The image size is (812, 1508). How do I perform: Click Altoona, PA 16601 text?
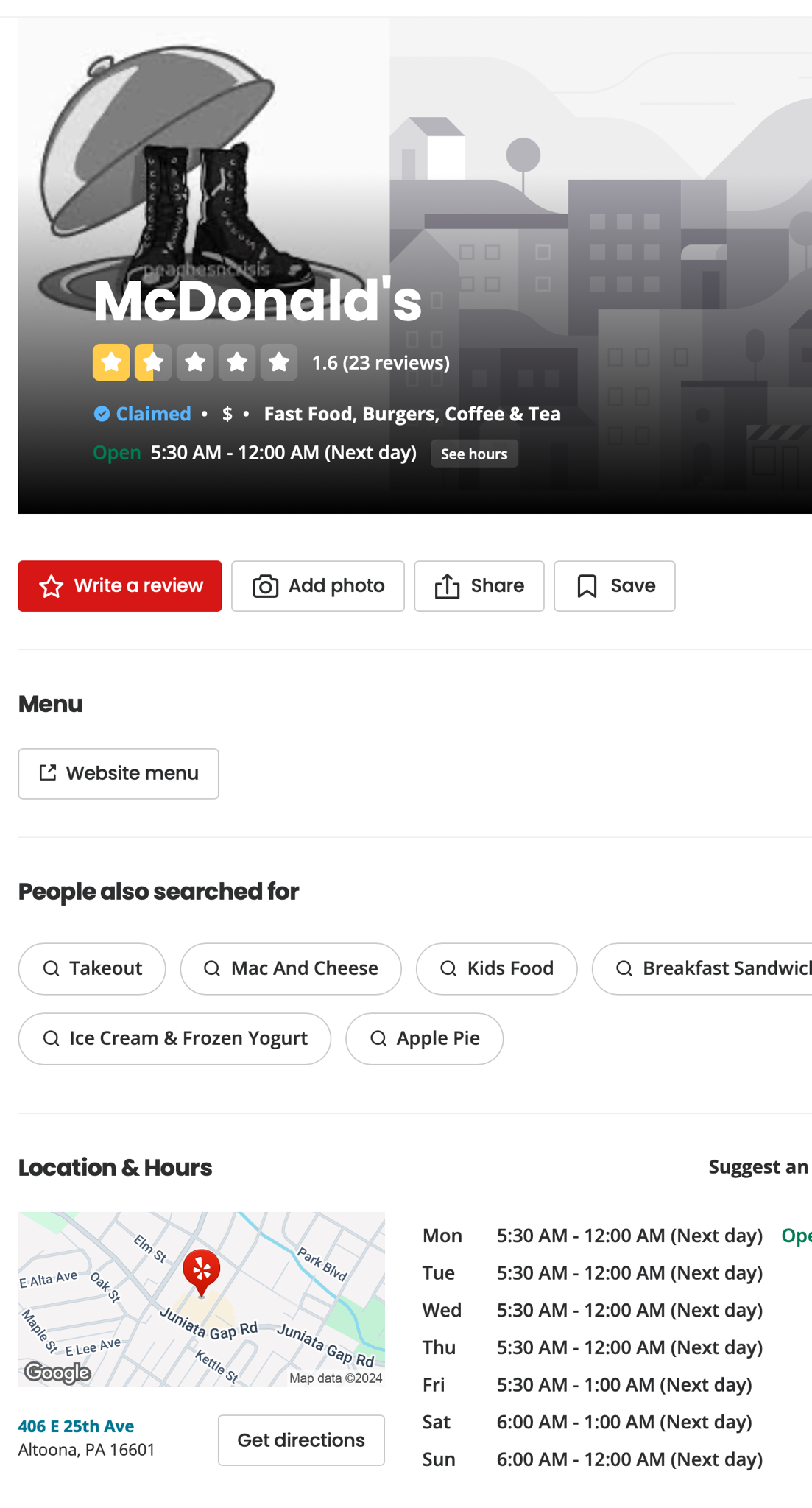pyautogui.click(x=87, y=1450)
